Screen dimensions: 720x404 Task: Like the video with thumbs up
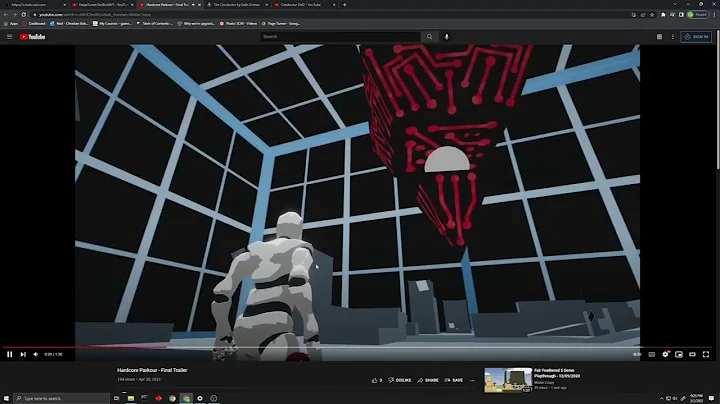click(377, 380)
